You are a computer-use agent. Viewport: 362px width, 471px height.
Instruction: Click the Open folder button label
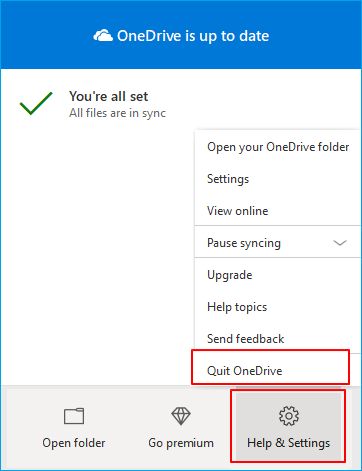[74, 443]
